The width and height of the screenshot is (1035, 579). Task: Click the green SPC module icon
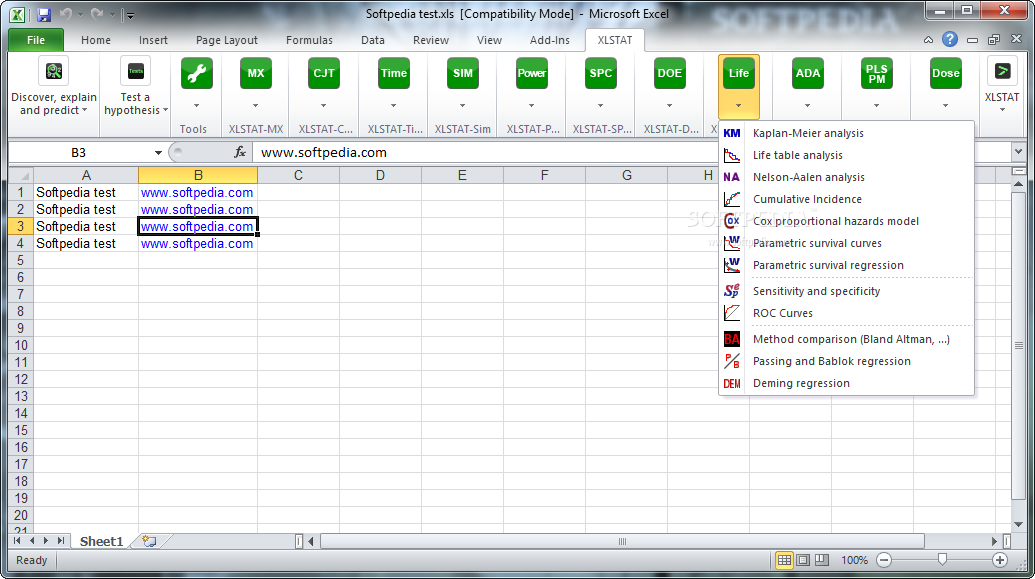click(601, 73)
